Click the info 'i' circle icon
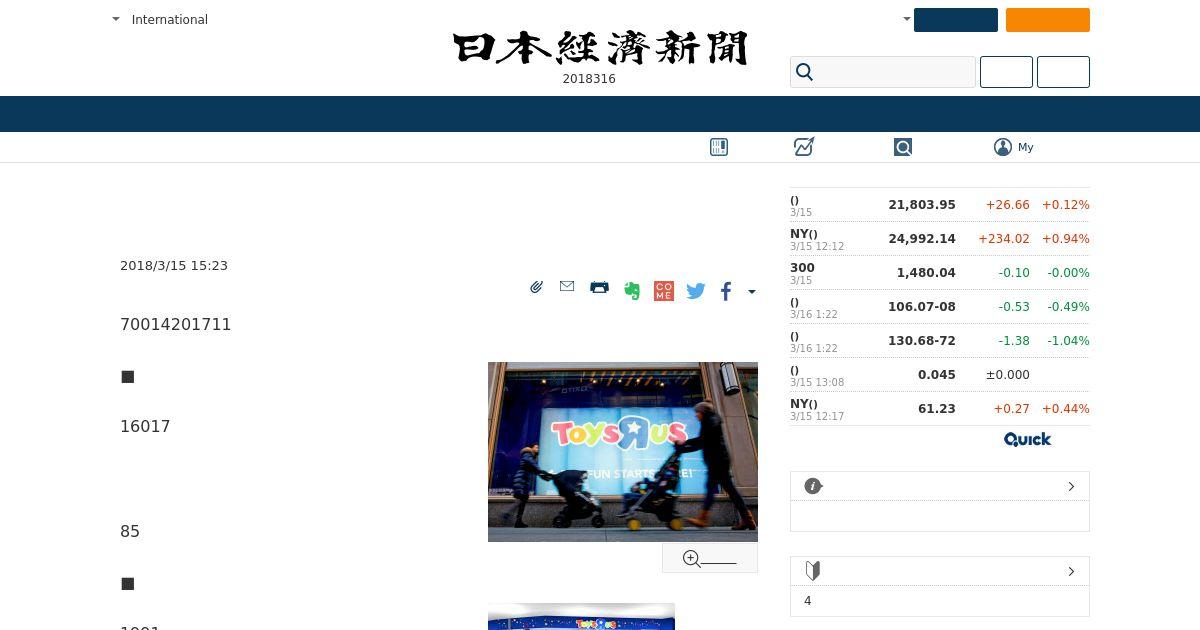The height and width of the screenshot is (630, 1200). click(813, 486)
